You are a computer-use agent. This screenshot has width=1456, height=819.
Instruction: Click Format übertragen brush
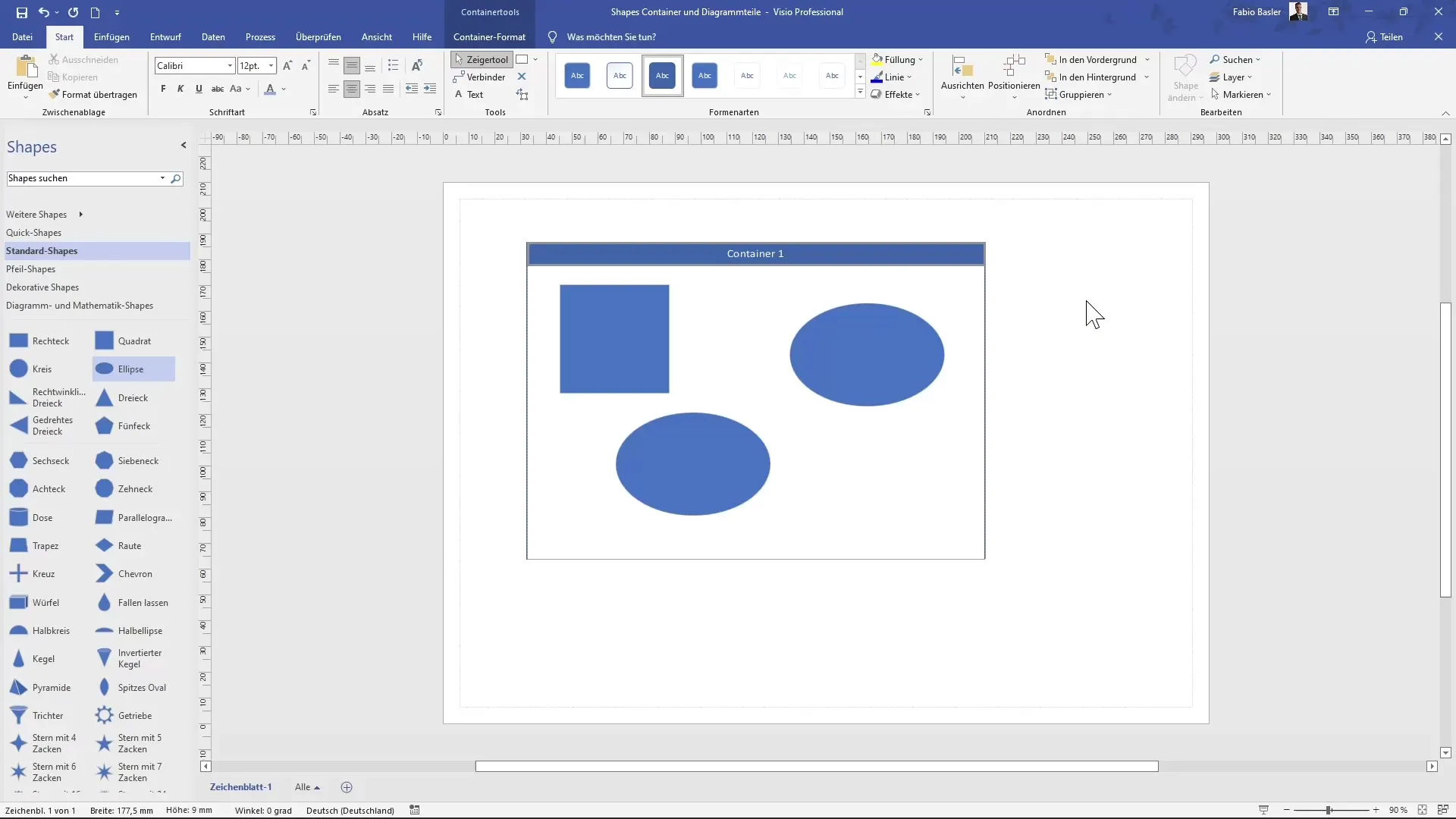click(93, 95)
